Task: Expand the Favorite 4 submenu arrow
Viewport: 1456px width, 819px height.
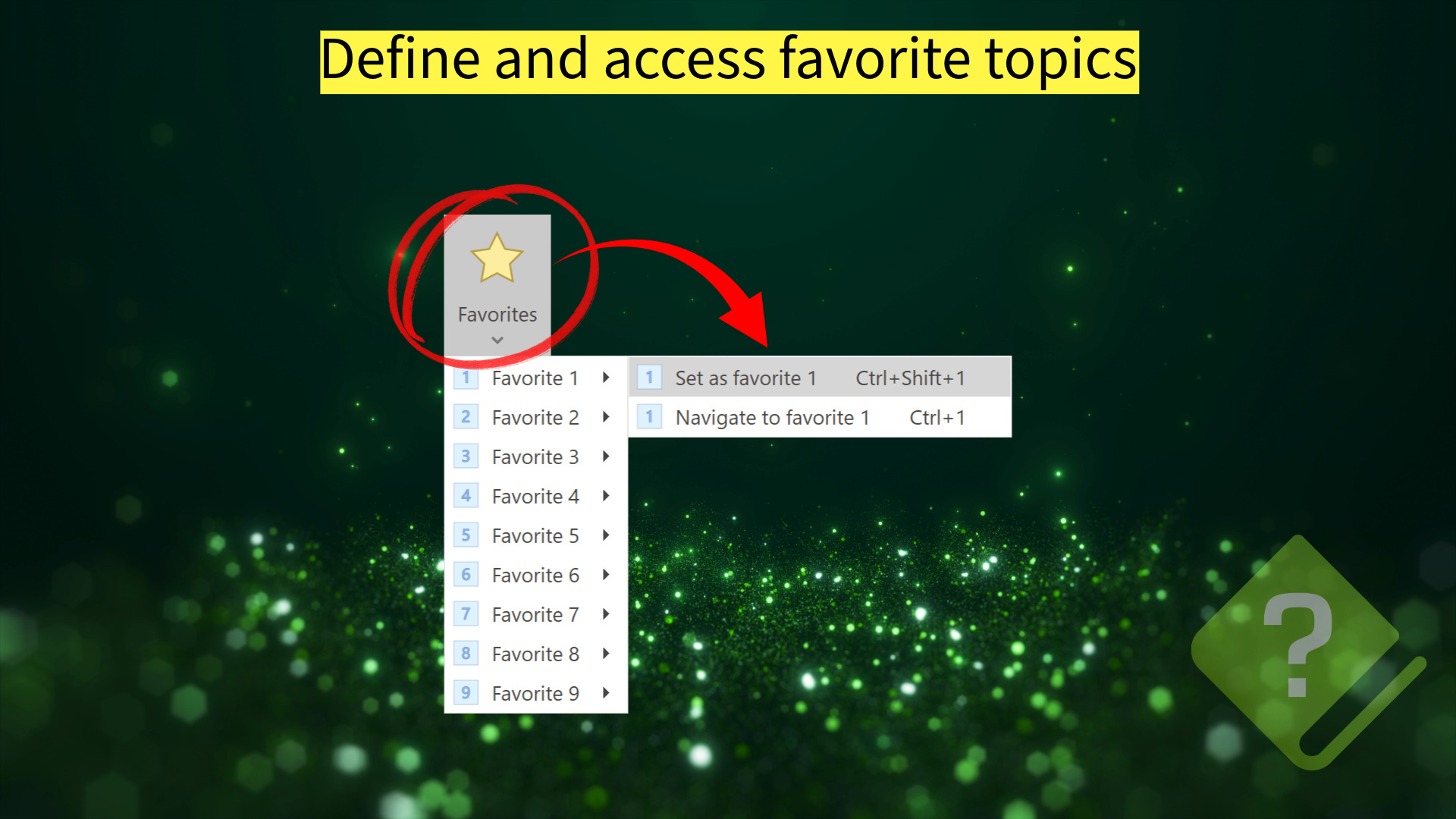Action: [x=606, y=496]
